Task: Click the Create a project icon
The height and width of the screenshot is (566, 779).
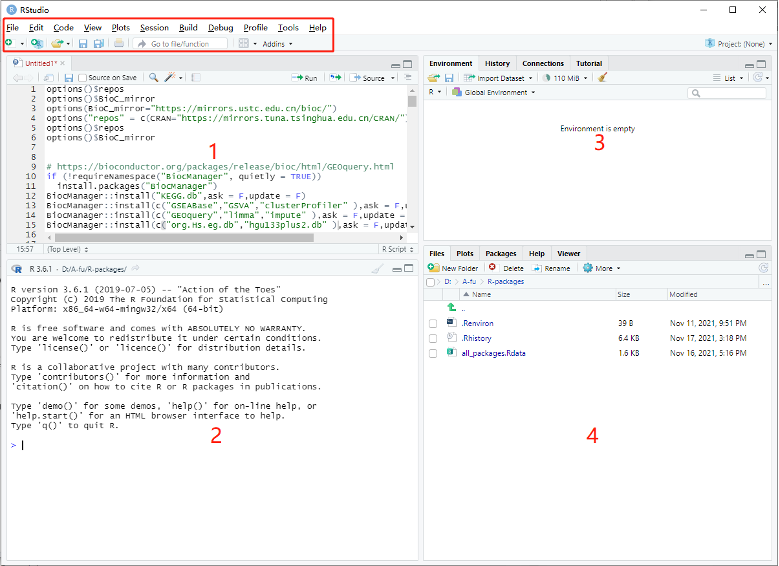Action: click(x=36, y=44)
